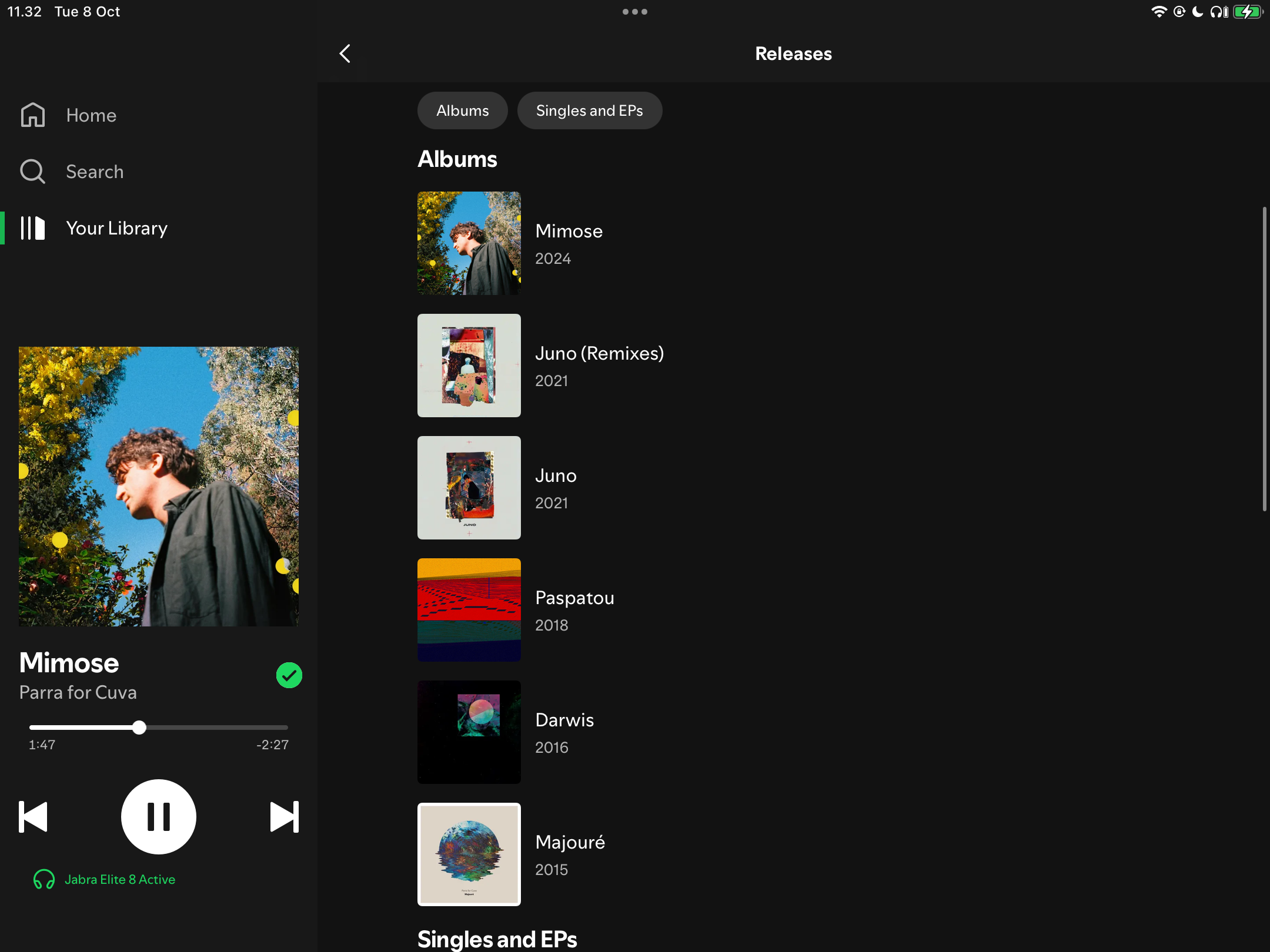Click the year 2018 under Paspatou

(552, 625)
